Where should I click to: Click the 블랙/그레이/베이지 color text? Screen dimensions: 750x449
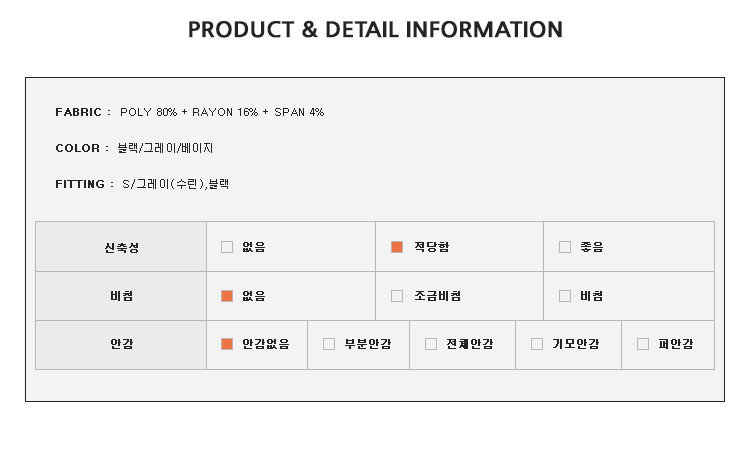pyautogui.click(x=165, y=148)
